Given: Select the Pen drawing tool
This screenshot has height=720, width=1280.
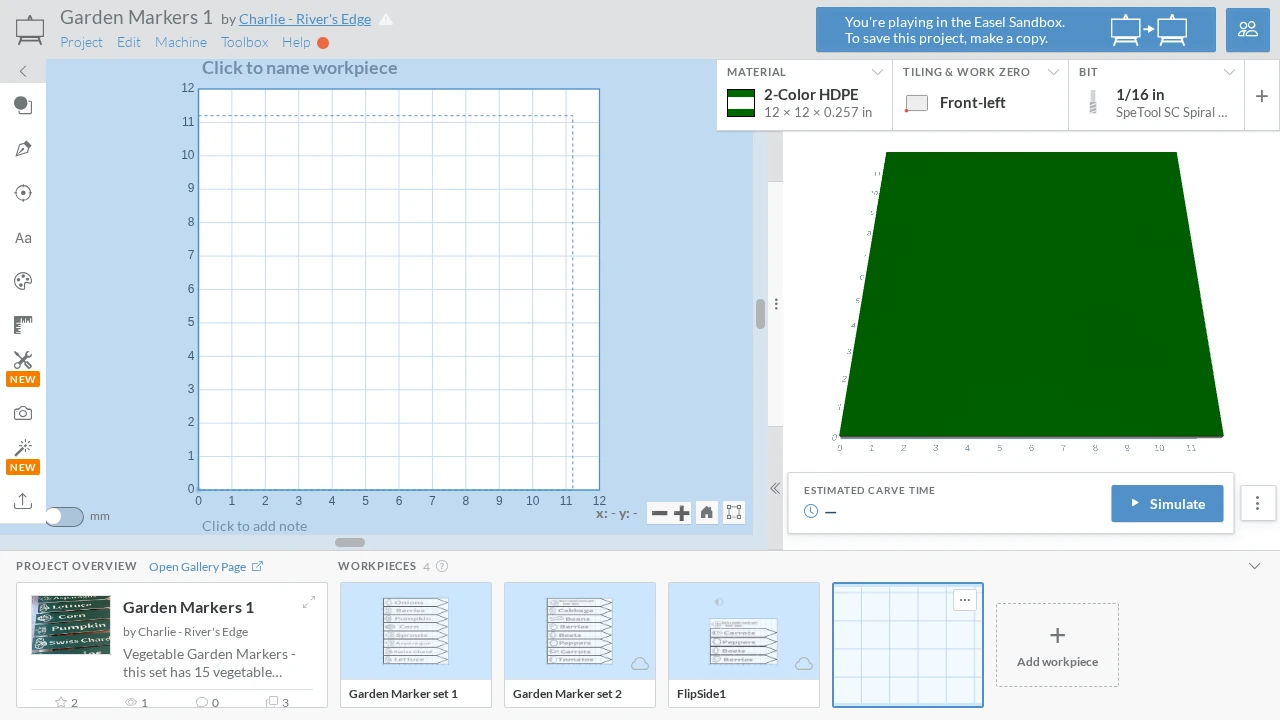Looking at the screenshot, I should coord(23,149).
